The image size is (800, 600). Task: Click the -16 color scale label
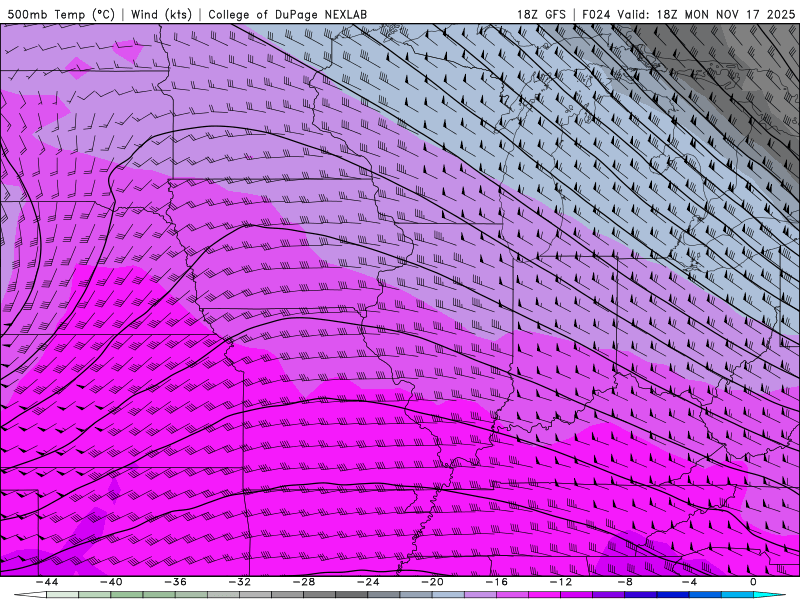[496, 582]
